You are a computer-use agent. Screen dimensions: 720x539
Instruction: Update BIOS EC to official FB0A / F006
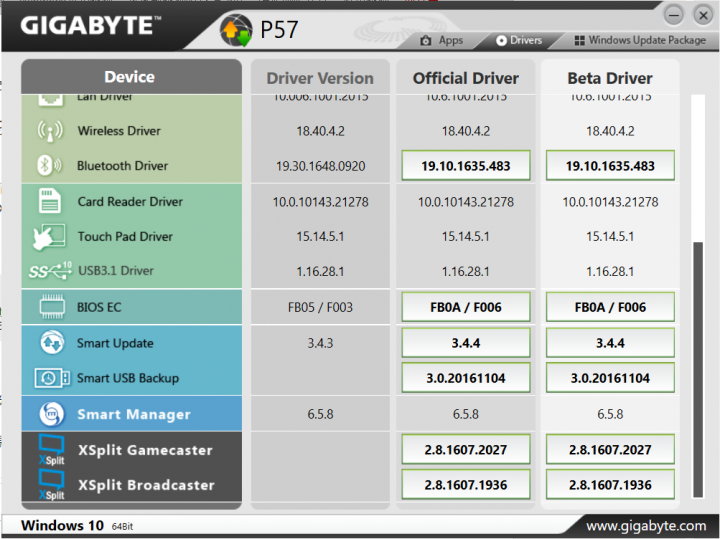click(x=466, y=307)
